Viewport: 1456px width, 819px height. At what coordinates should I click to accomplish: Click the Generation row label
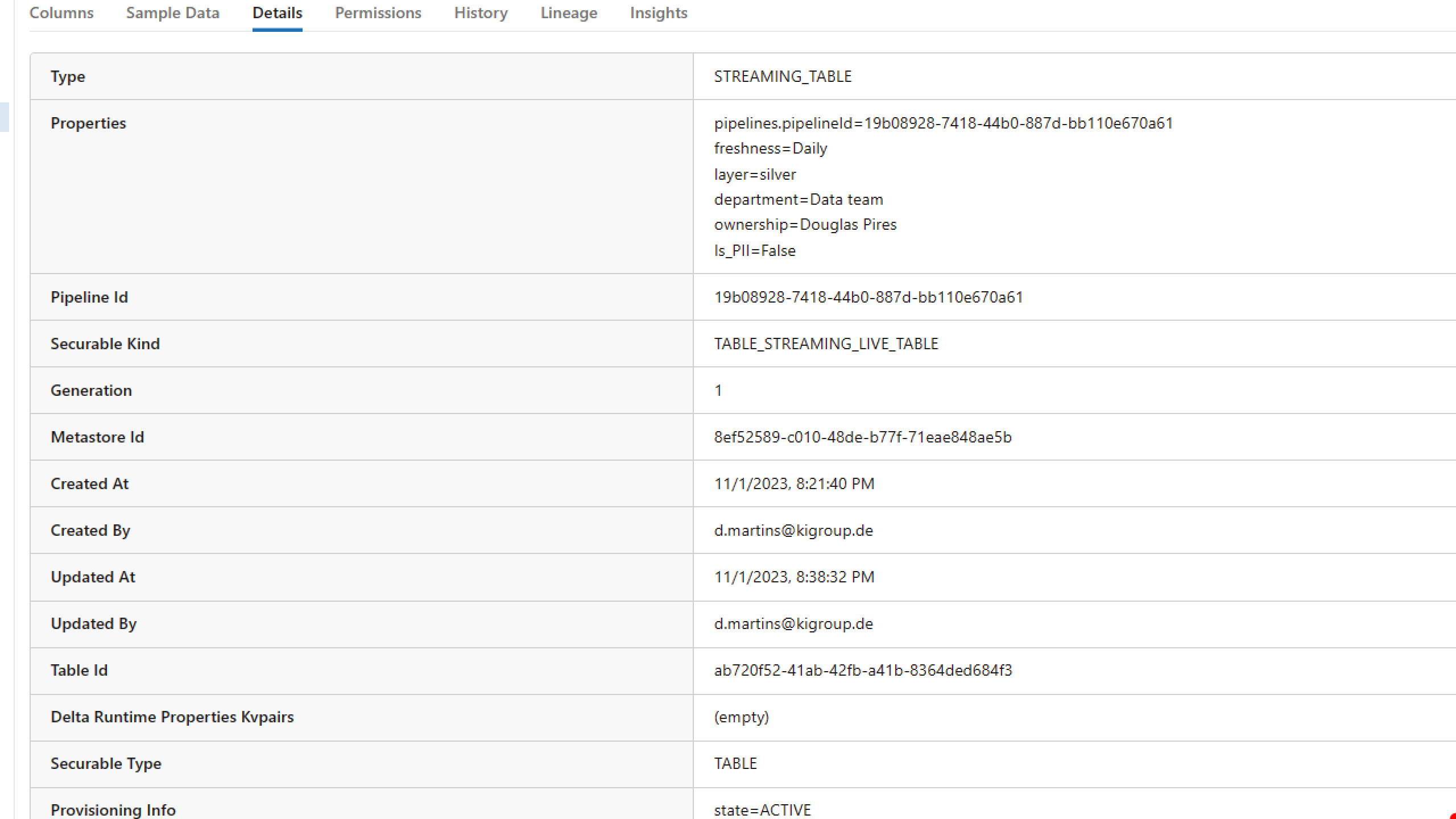pos(91,391)
